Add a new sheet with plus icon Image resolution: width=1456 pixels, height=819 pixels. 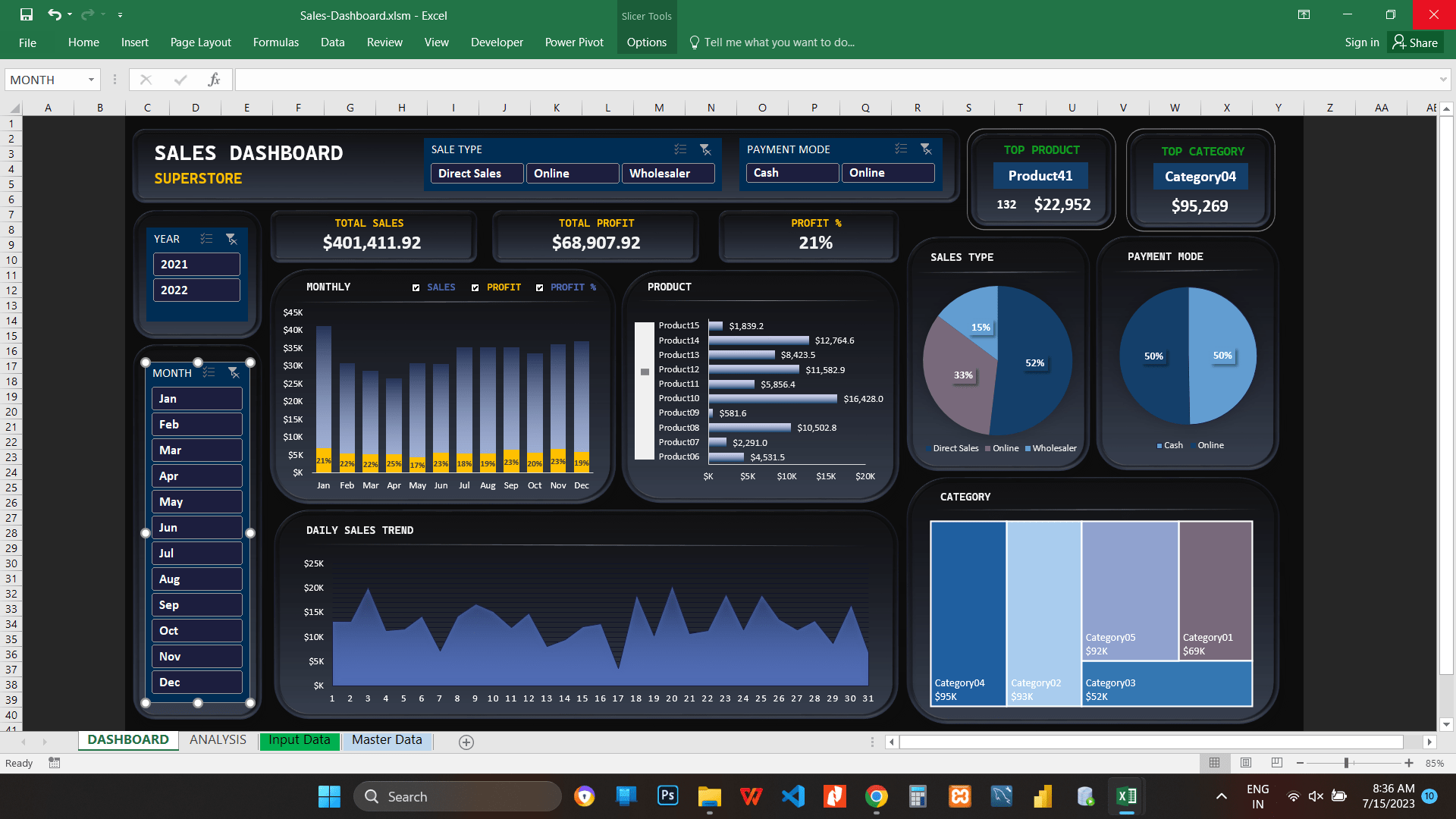[466, 742]
